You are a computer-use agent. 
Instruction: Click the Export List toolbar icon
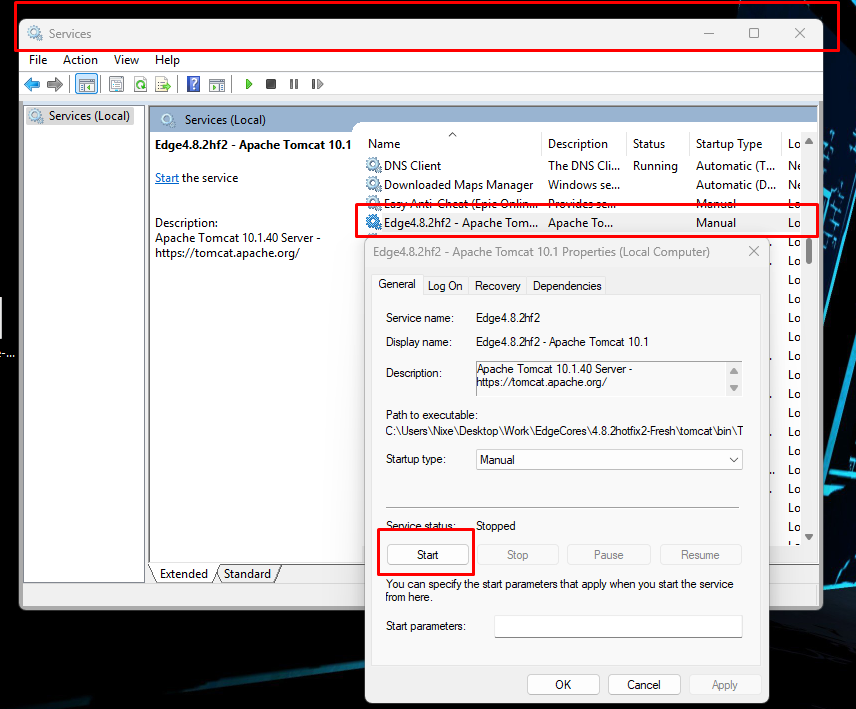point(162,85)
